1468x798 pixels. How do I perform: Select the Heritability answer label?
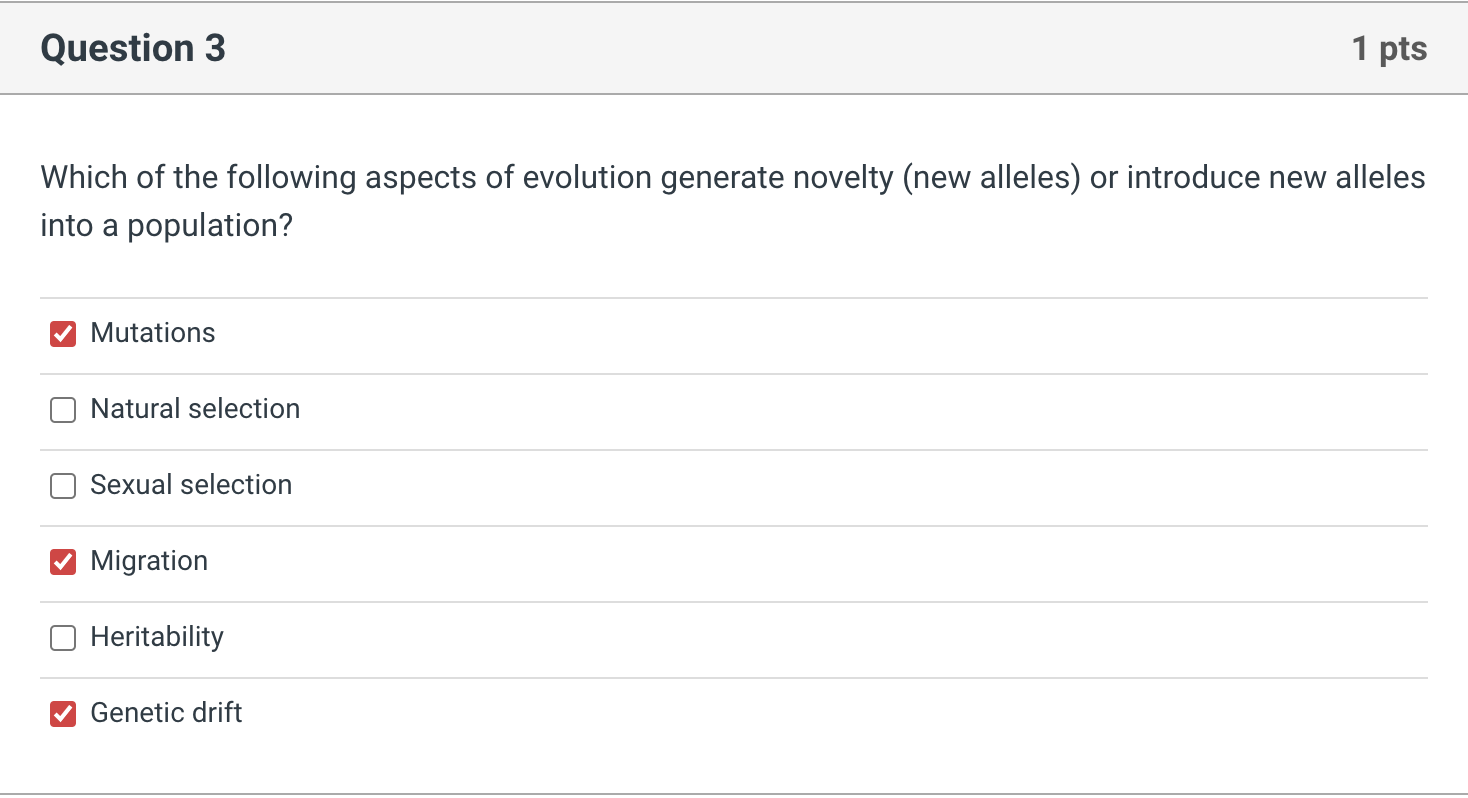coord(156,637)
